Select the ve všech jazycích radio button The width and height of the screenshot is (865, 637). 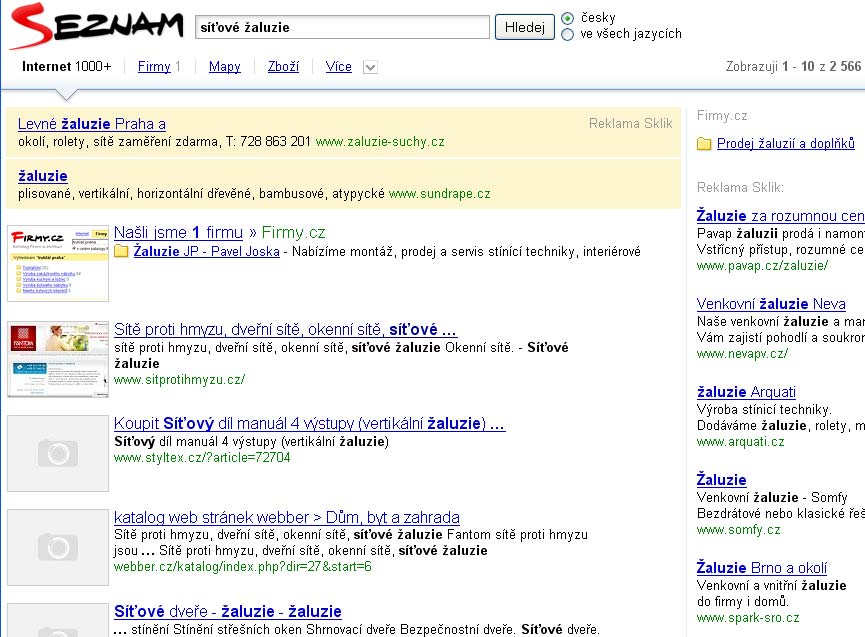567,35
